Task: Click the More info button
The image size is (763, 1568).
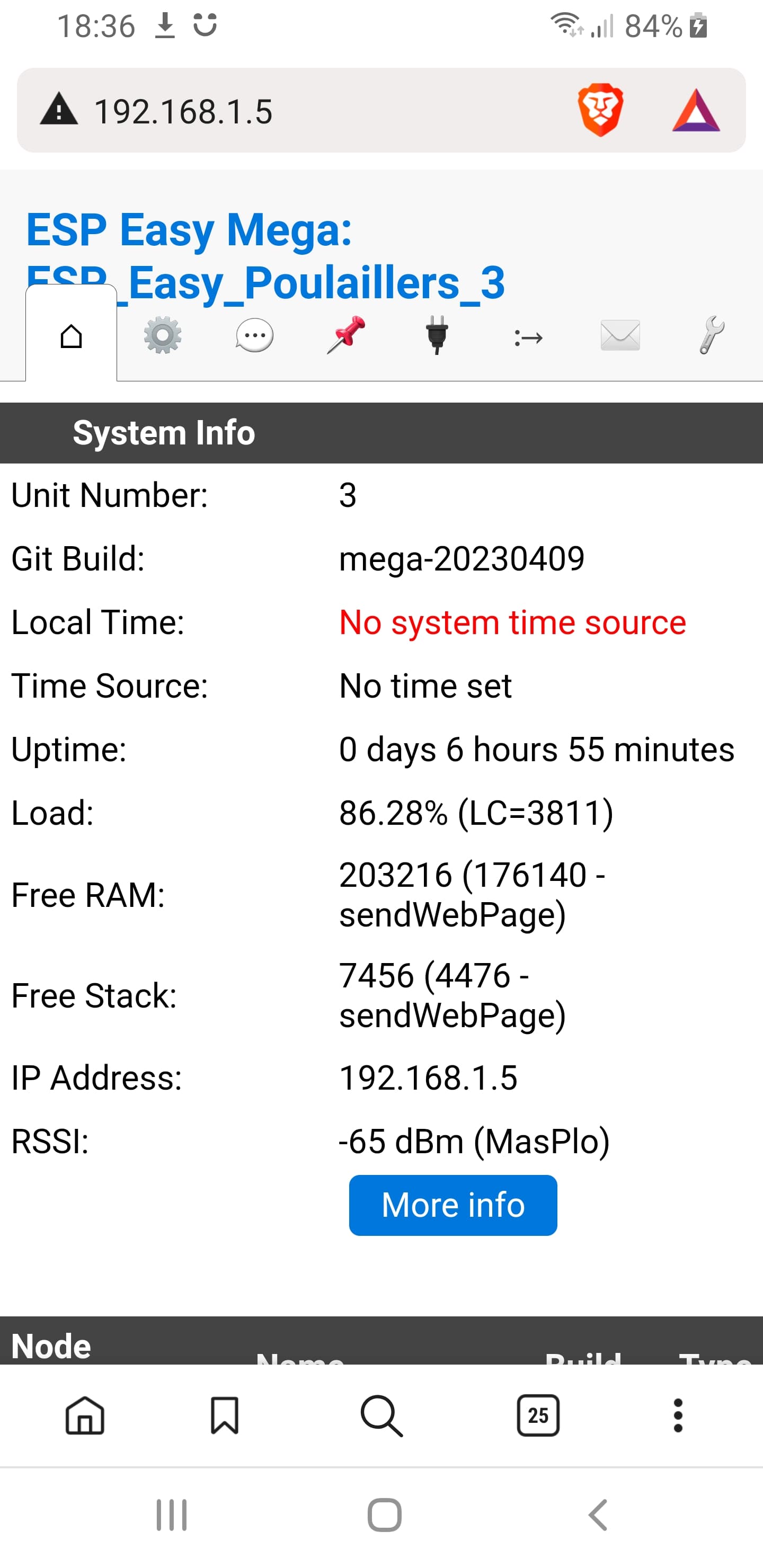Action: click(453, 1205)
